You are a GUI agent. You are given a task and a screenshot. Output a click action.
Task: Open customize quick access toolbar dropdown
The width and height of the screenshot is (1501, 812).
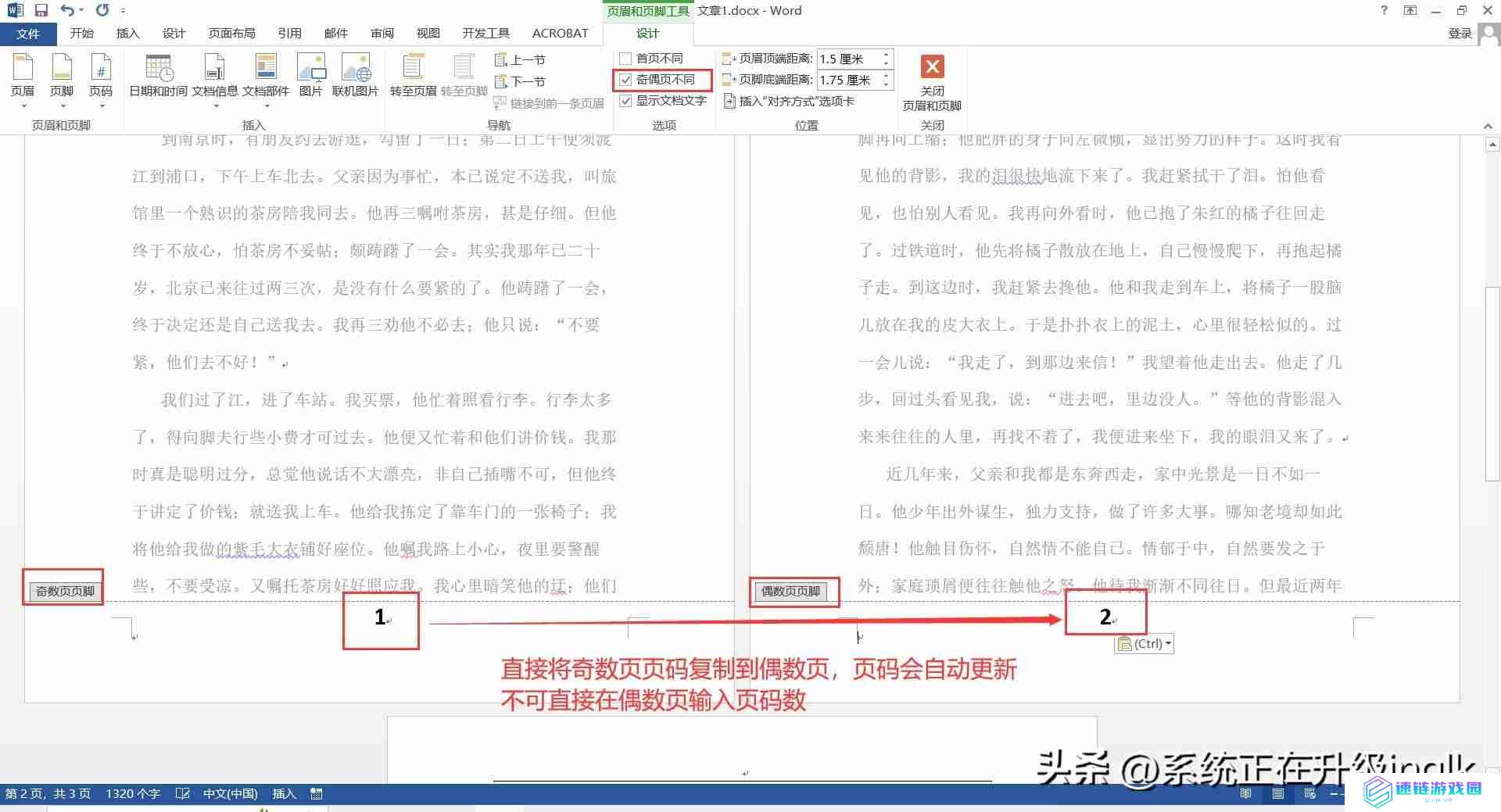(x=123, y=11)
